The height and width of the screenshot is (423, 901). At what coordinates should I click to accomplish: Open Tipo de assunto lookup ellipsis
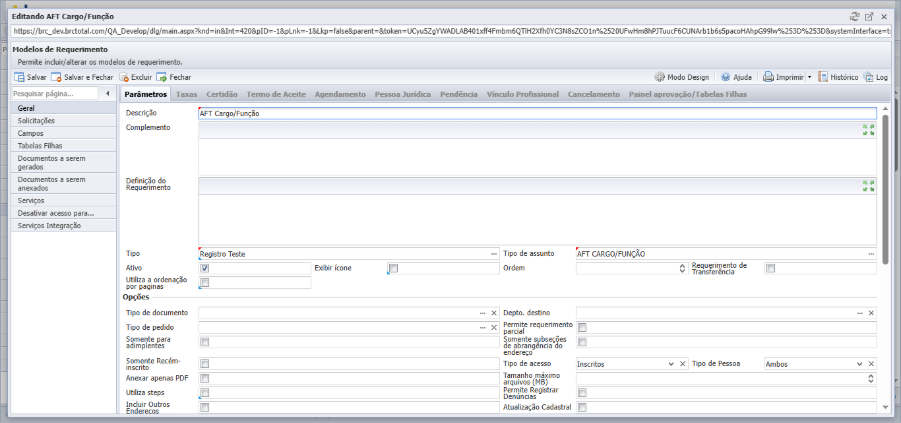click(x=871, y=253)
